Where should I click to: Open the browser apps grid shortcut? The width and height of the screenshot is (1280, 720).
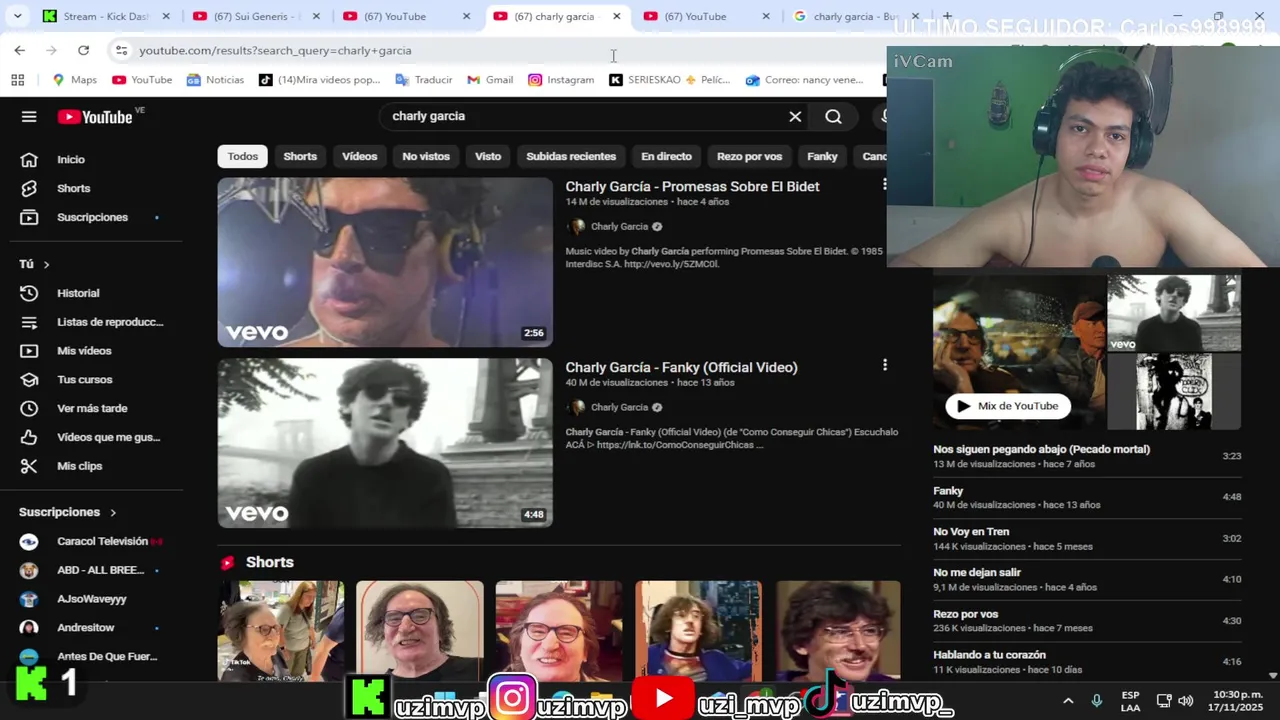point(17,80)
